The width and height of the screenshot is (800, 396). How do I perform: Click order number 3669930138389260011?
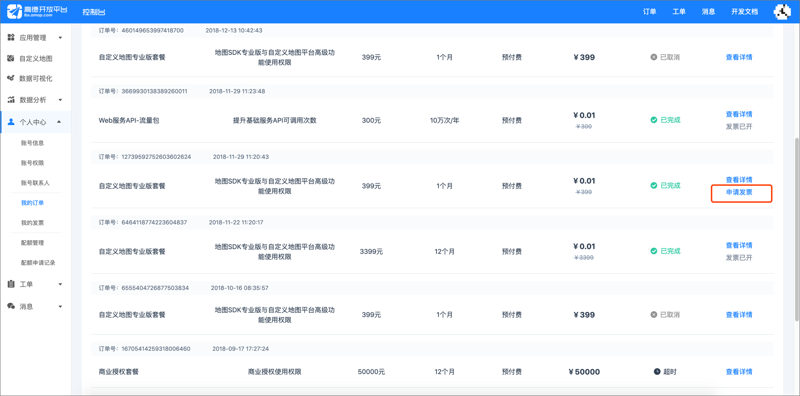tap(155, 91)
